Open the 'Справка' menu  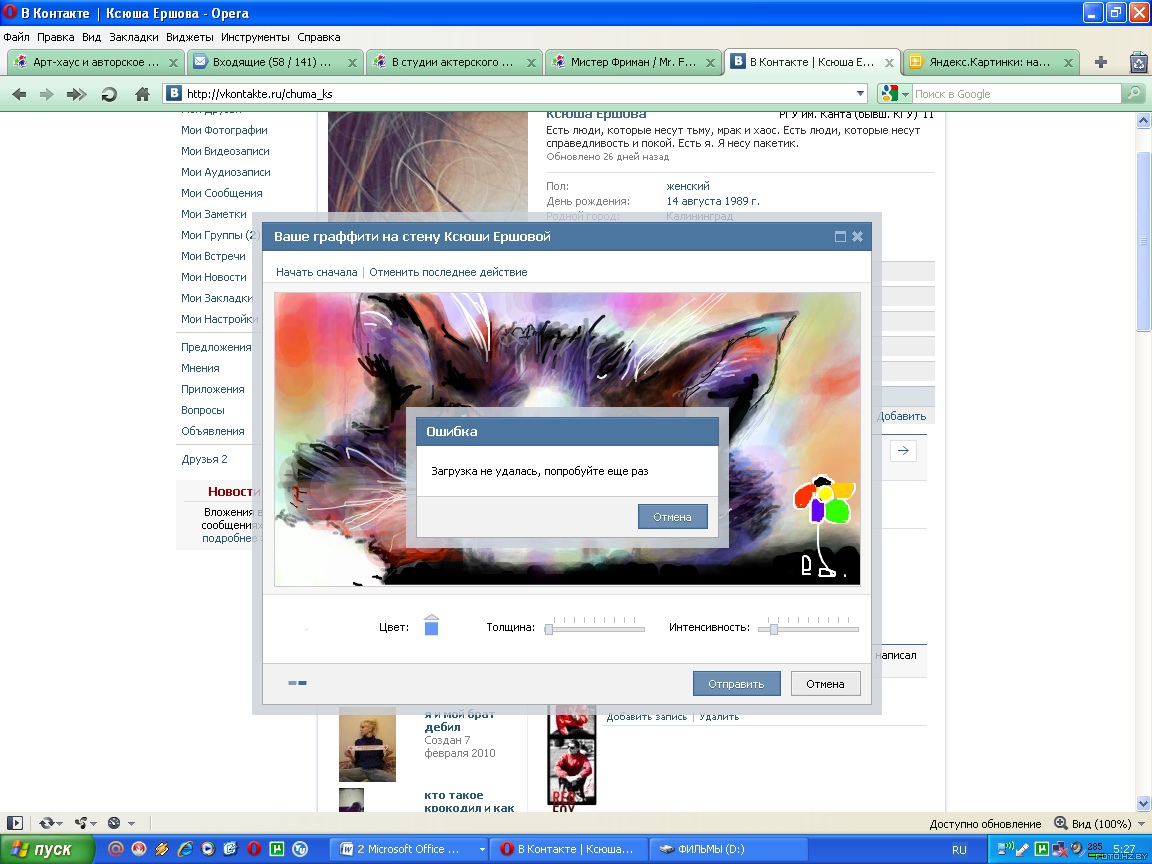tap(319, 37)
